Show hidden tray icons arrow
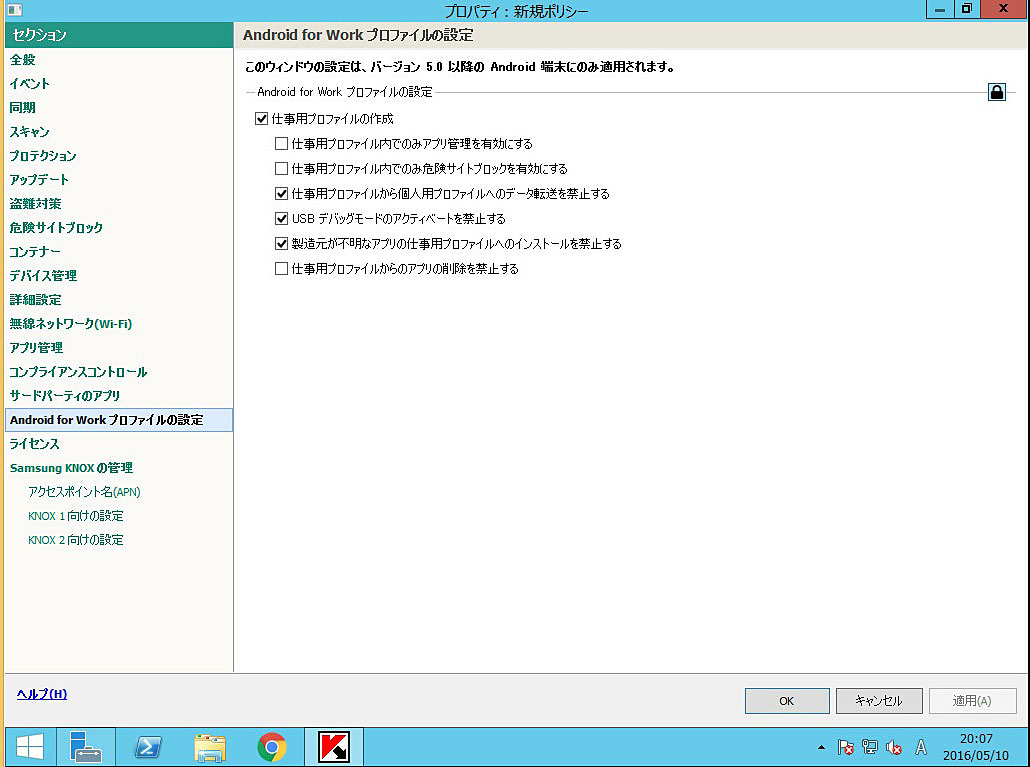Screen dimensions: 1030x767 (x=821, y=747)
